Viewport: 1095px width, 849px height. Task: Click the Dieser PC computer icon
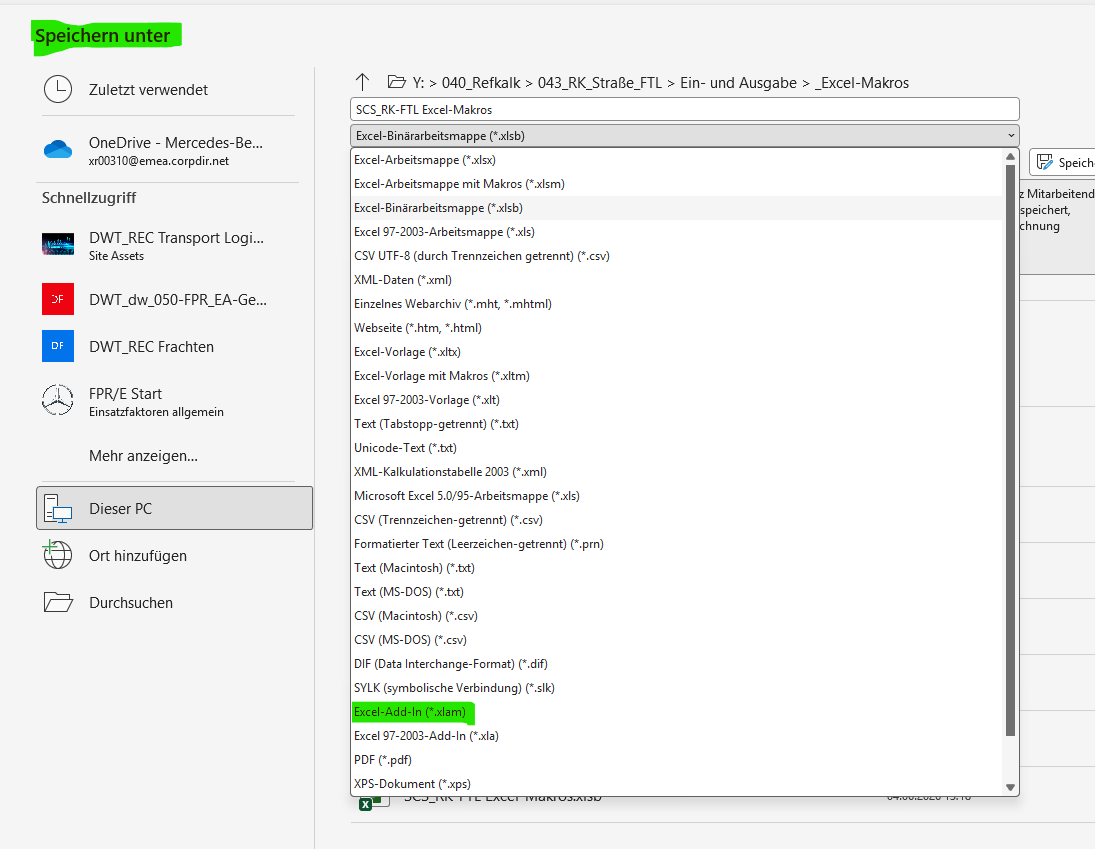(58, 508)
